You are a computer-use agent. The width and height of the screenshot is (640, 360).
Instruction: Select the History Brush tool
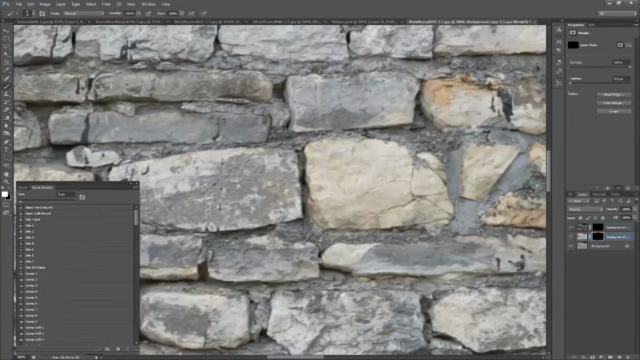[x=6, y=102]
